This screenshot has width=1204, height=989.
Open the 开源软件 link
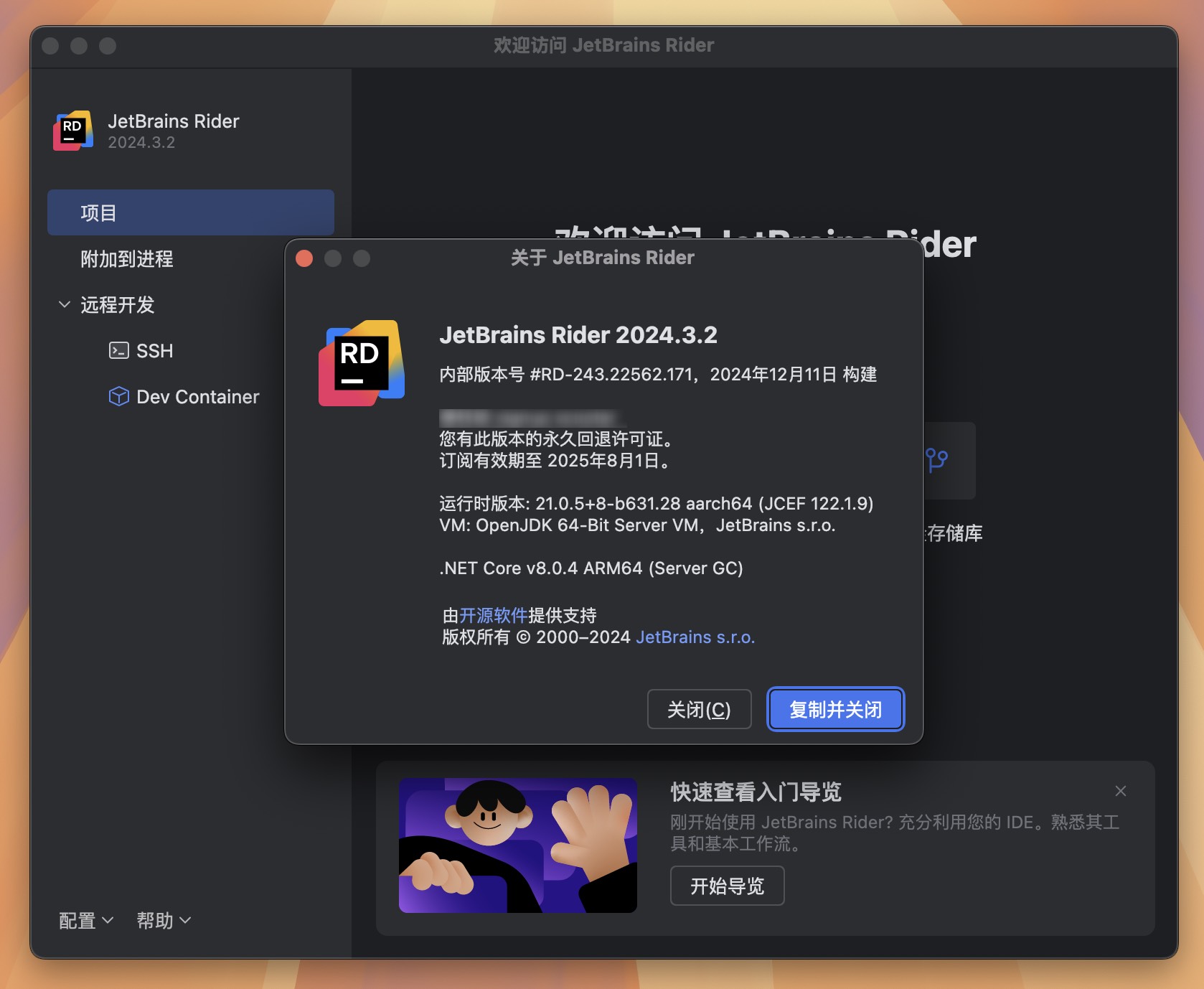coord(494,615)
